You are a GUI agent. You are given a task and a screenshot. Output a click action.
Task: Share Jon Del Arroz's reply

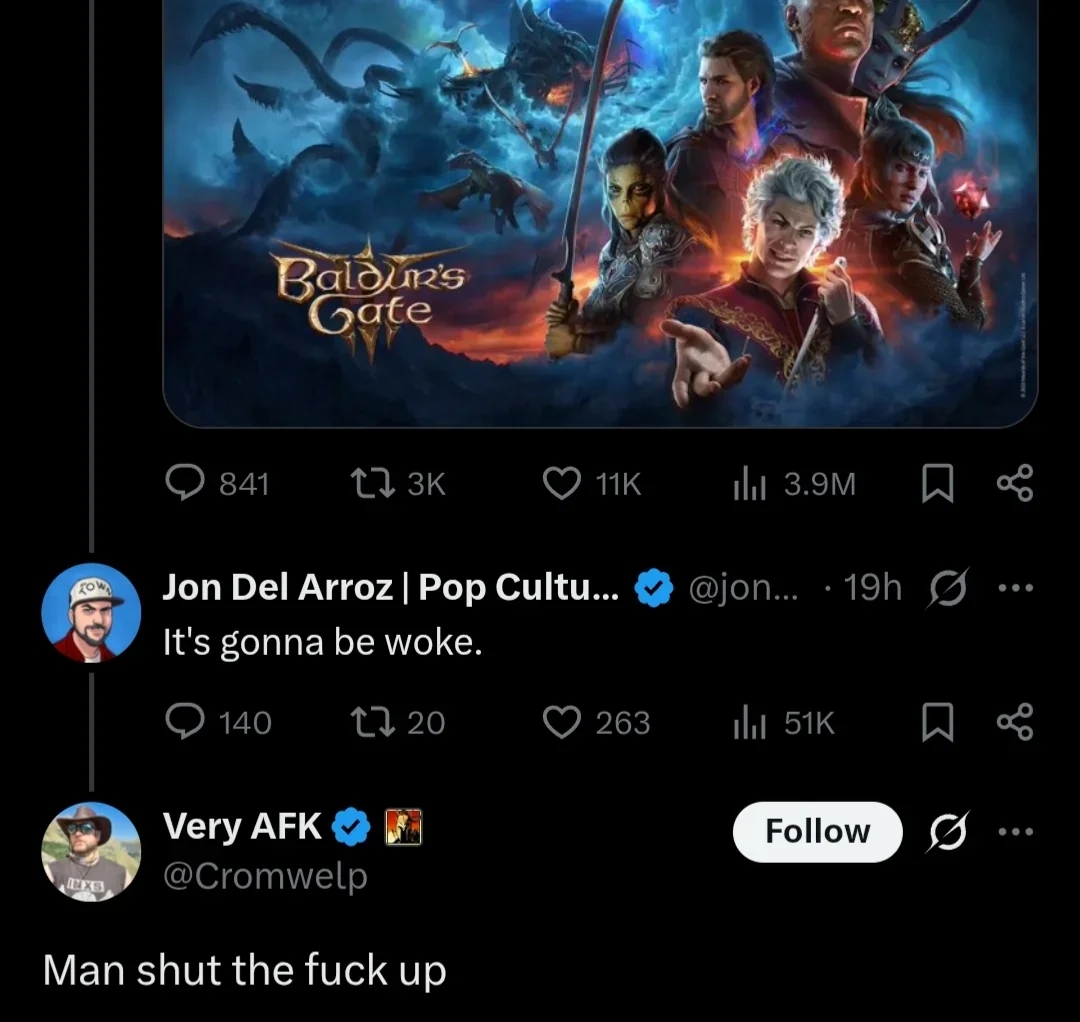pyautogui.click(x=1015, y=722)
